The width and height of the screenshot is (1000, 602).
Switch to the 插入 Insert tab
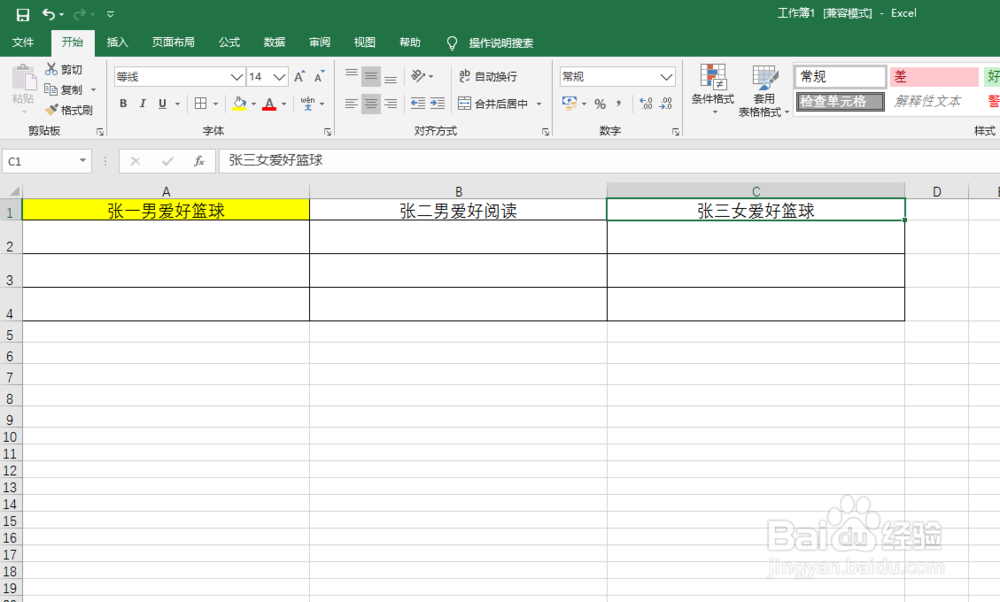pyautogui.click(x=117, y=42)
